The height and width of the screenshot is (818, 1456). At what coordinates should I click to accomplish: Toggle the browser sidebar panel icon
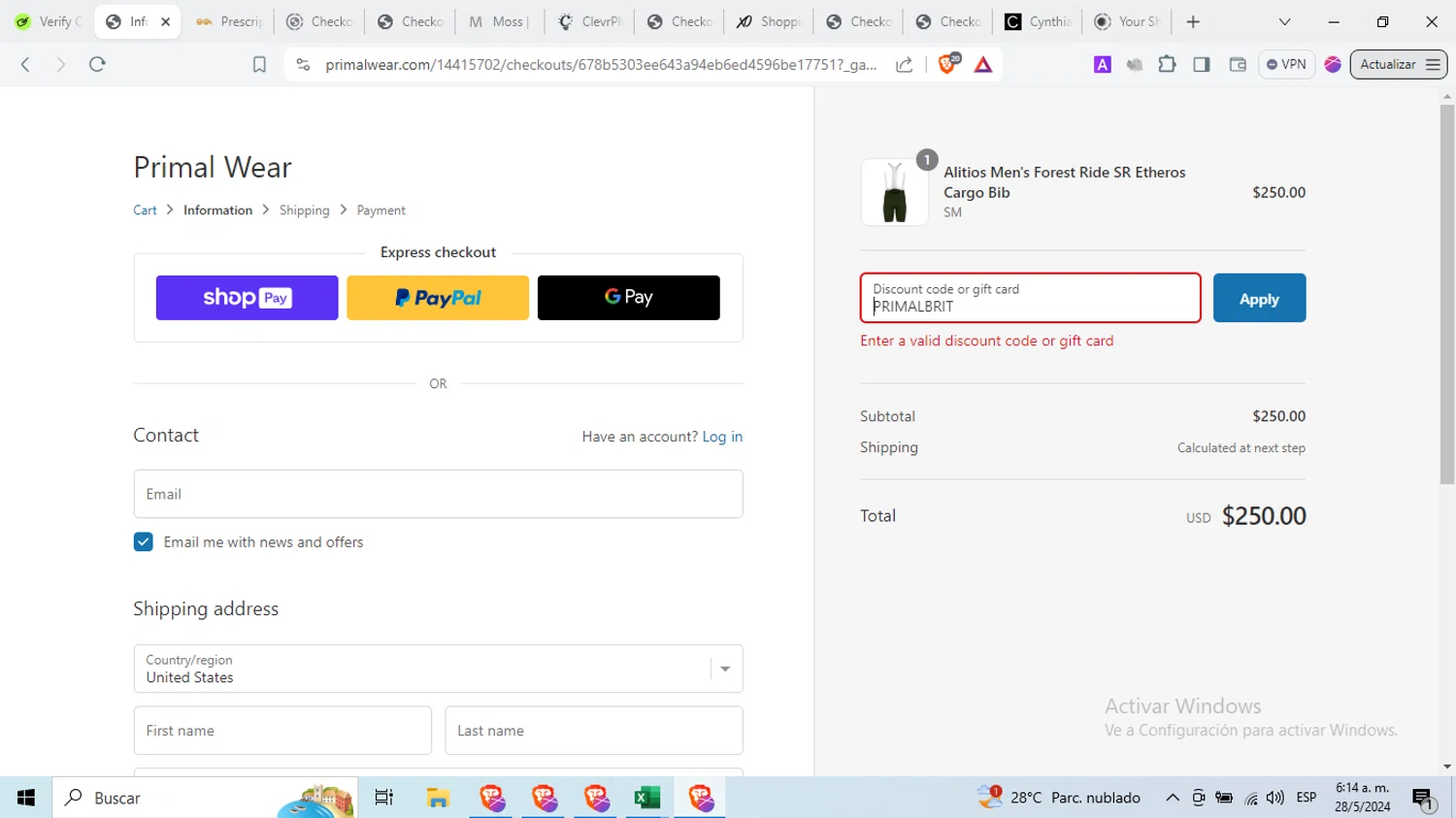coord(1202,64)
